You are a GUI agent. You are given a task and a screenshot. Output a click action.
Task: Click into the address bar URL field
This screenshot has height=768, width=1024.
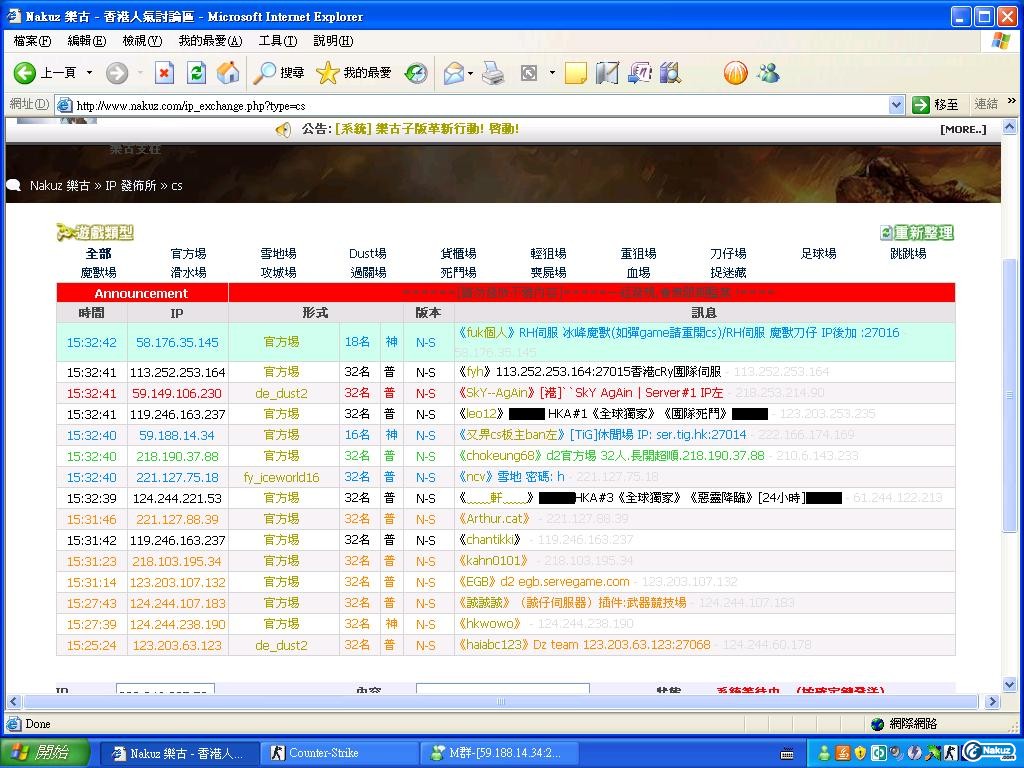480,105
